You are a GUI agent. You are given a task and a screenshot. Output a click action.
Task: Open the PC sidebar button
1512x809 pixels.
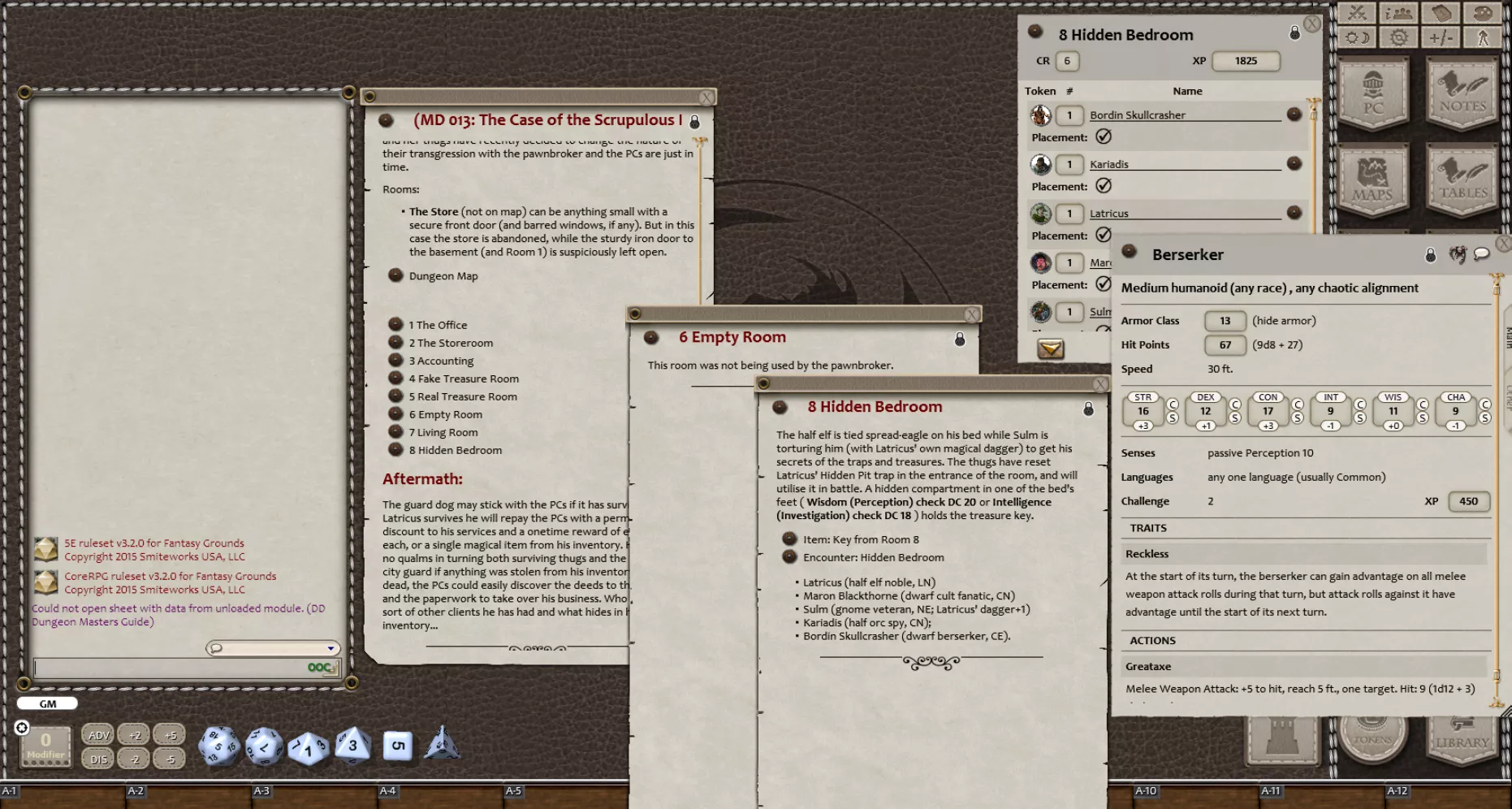coord(1373,93)
